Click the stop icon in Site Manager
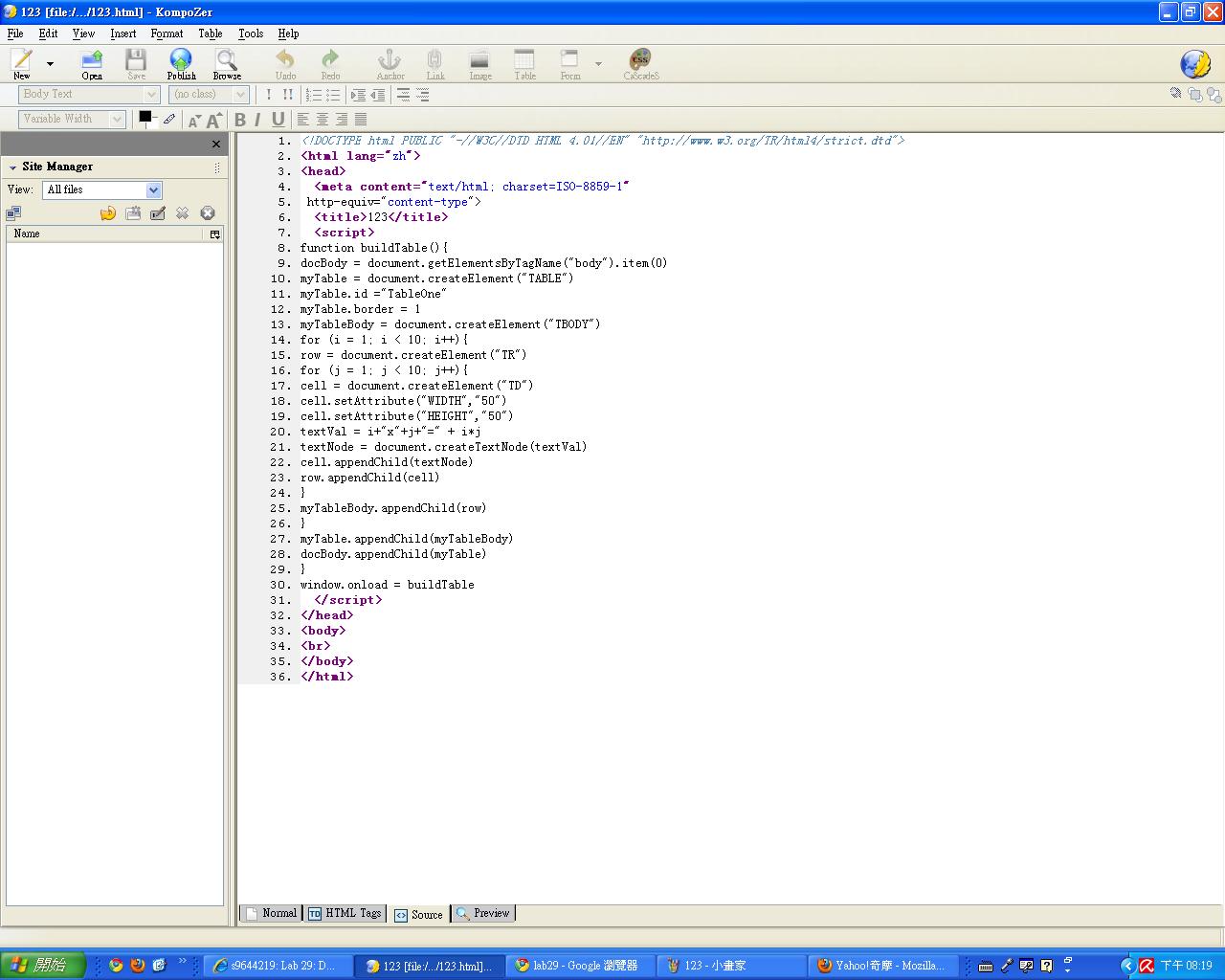The width and height of the screenshot is (1225, 980). pos(208,213)
